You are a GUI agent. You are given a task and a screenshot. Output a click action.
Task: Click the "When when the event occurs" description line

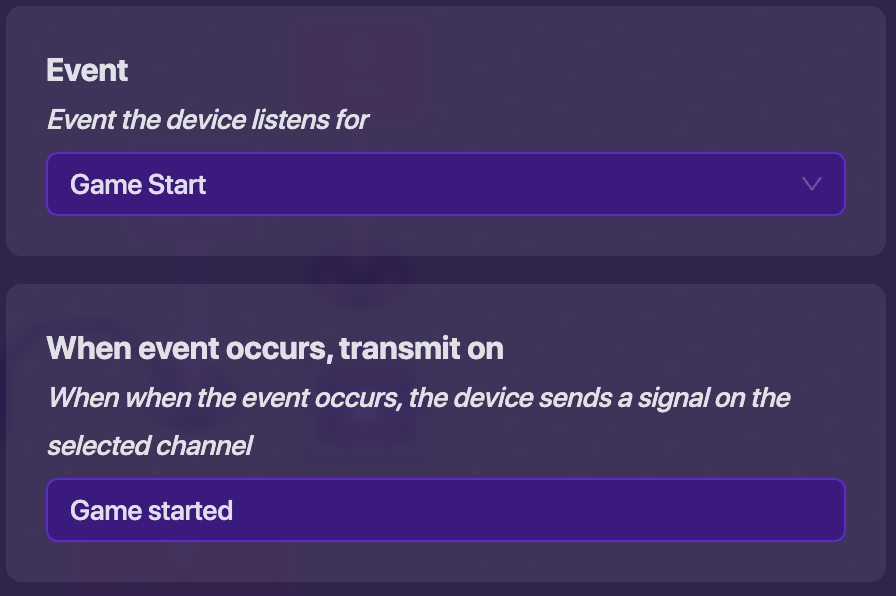[419, 398]
